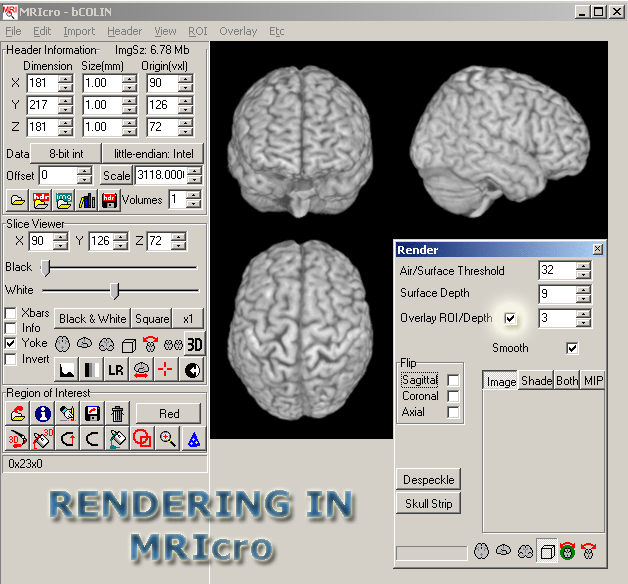Viewport: 628px width, 584px height.
Task: Check the Coronal flip checkbox
Action: [x=454, y=396]
